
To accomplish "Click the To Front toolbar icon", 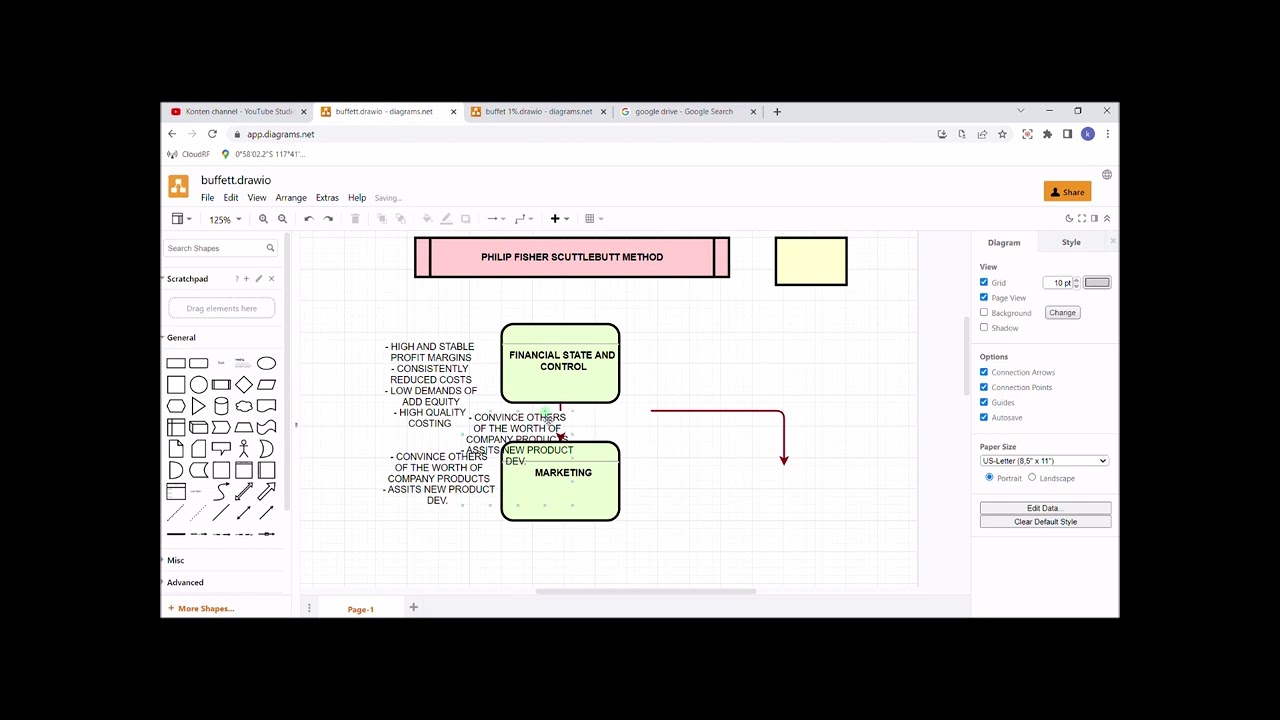I will tap(382, 219).
